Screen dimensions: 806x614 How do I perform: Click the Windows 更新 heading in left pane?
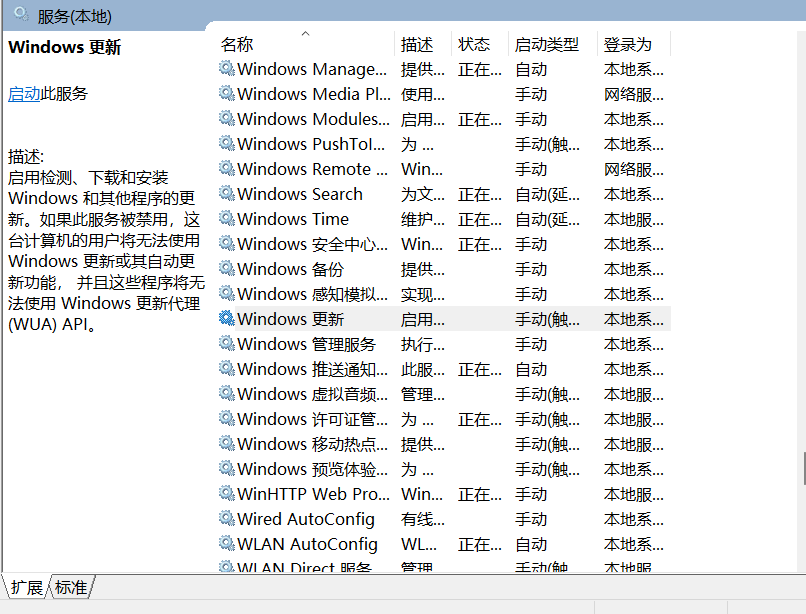point(65,47)
